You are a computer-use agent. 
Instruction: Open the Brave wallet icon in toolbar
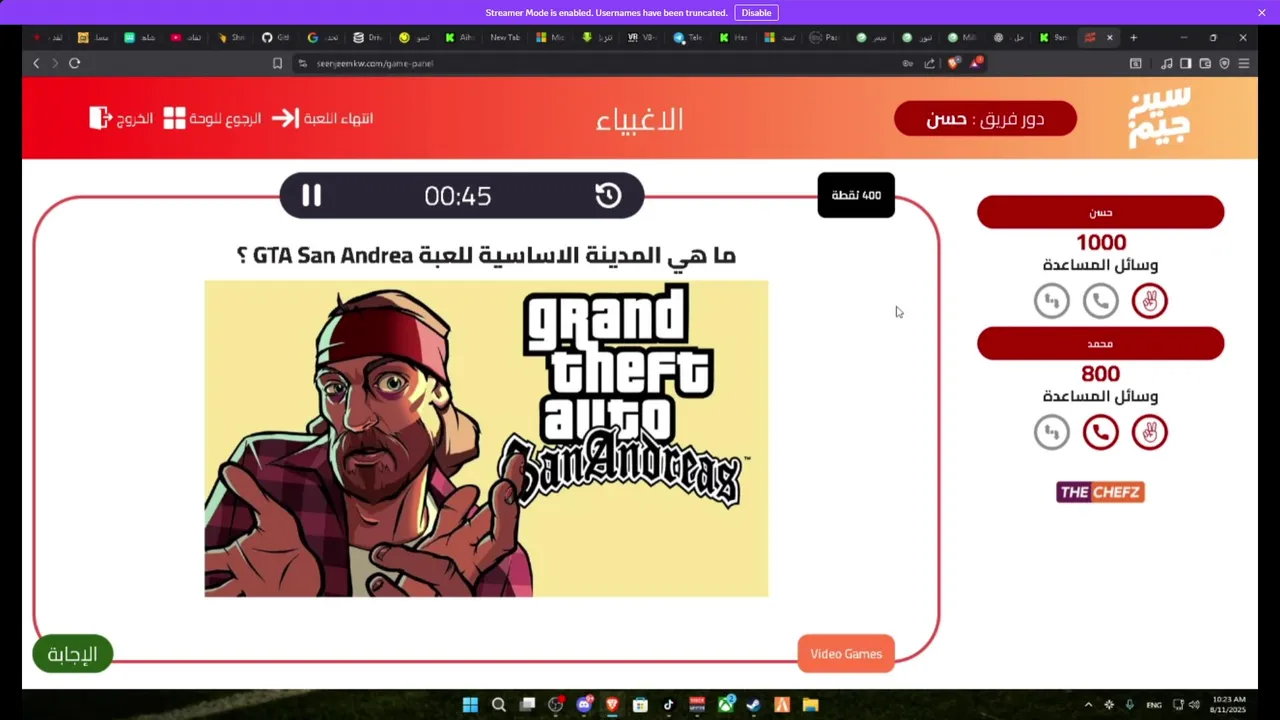(x=1205, y=63)
